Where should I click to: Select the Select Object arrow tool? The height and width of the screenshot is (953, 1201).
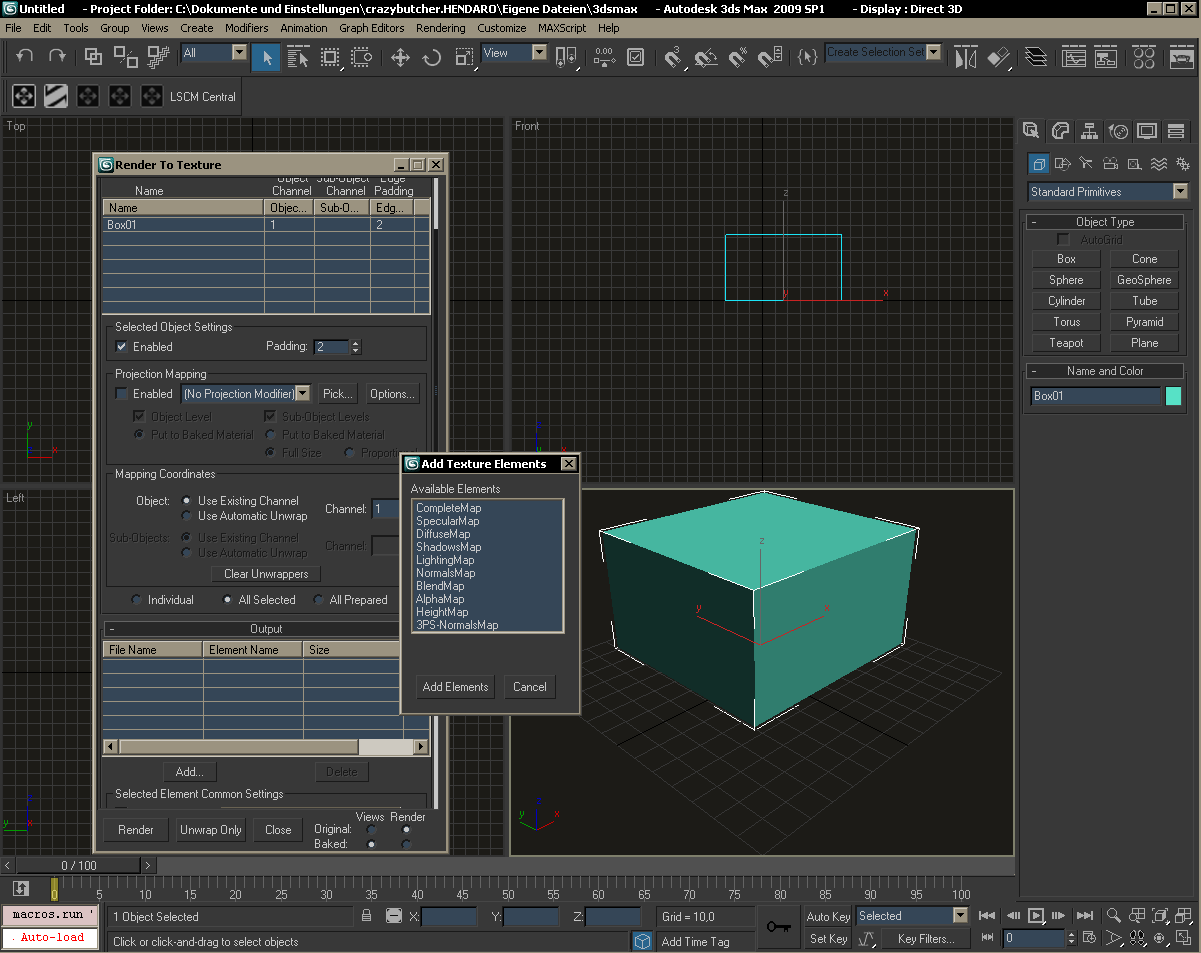click(x=265, y=57)
